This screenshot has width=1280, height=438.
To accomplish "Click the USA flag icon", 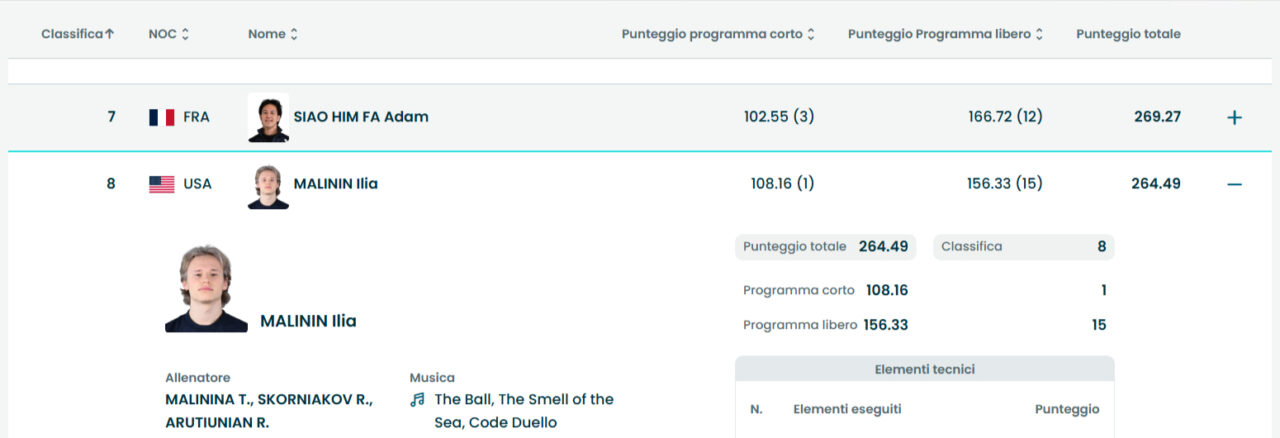I will click(161, 184).
